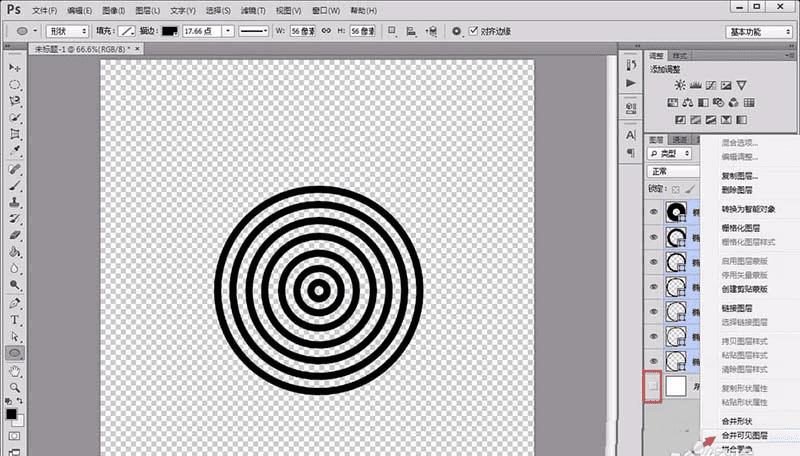800x456 pixels.
Task: Select the Hand tool
Action: click(15, 371)
